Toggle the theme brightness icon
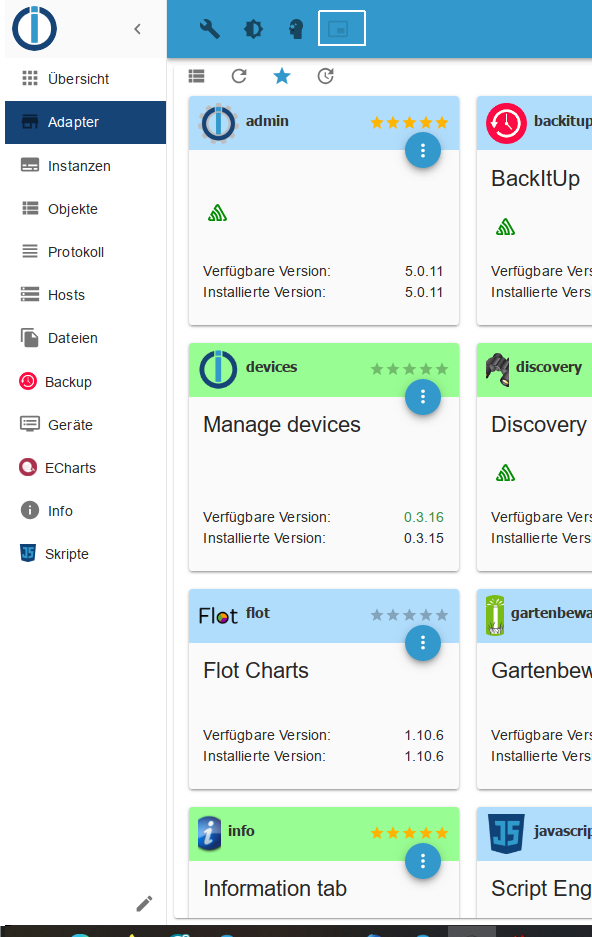The height and width of the screenshot is (937, 592). tap(253, 29)
